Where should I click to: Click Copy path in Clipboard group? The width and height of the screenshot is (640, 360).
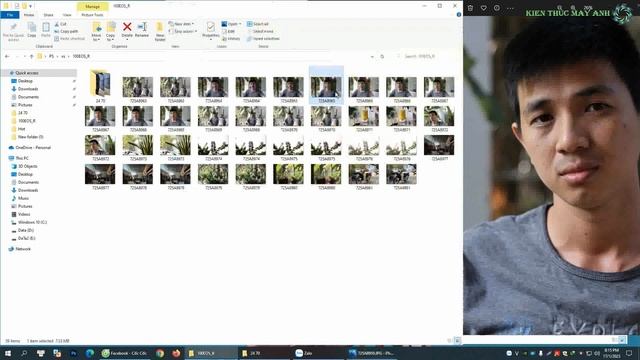66,31
